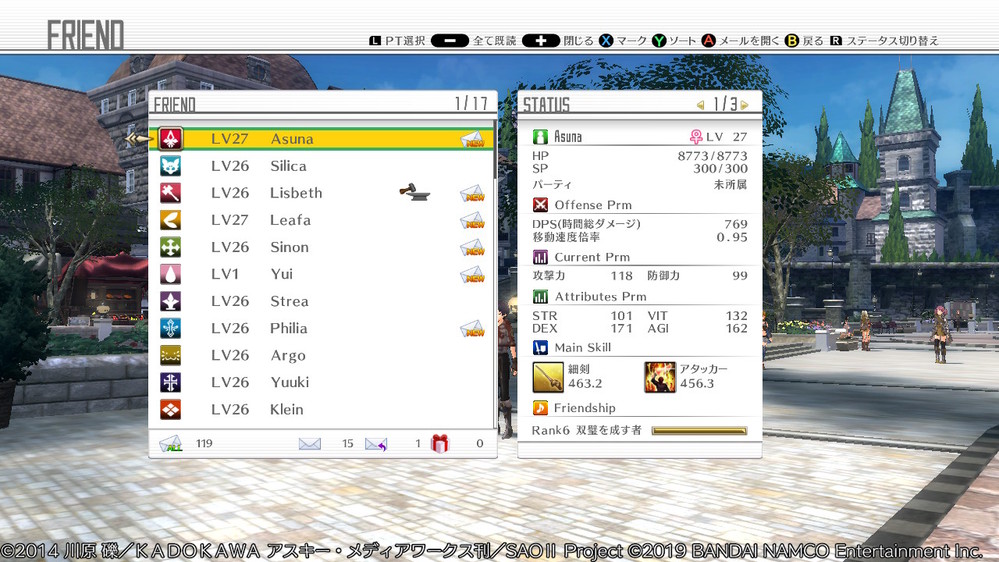Open new mail envelope on Asuna row
Viewport: 999px width, 562px height.
473,139
